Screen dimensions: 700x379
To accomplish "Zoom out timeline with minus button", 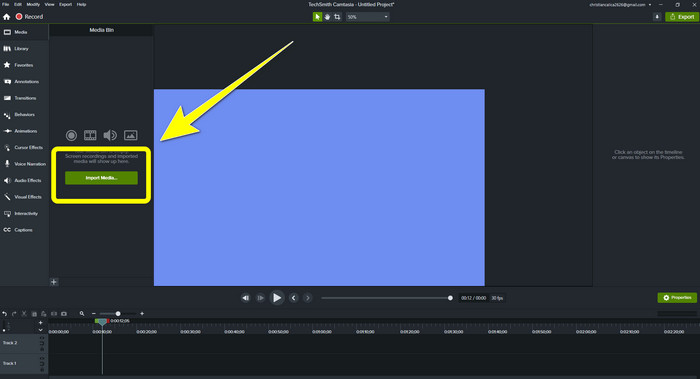I will pyautogui.click(x=93, y=314).
